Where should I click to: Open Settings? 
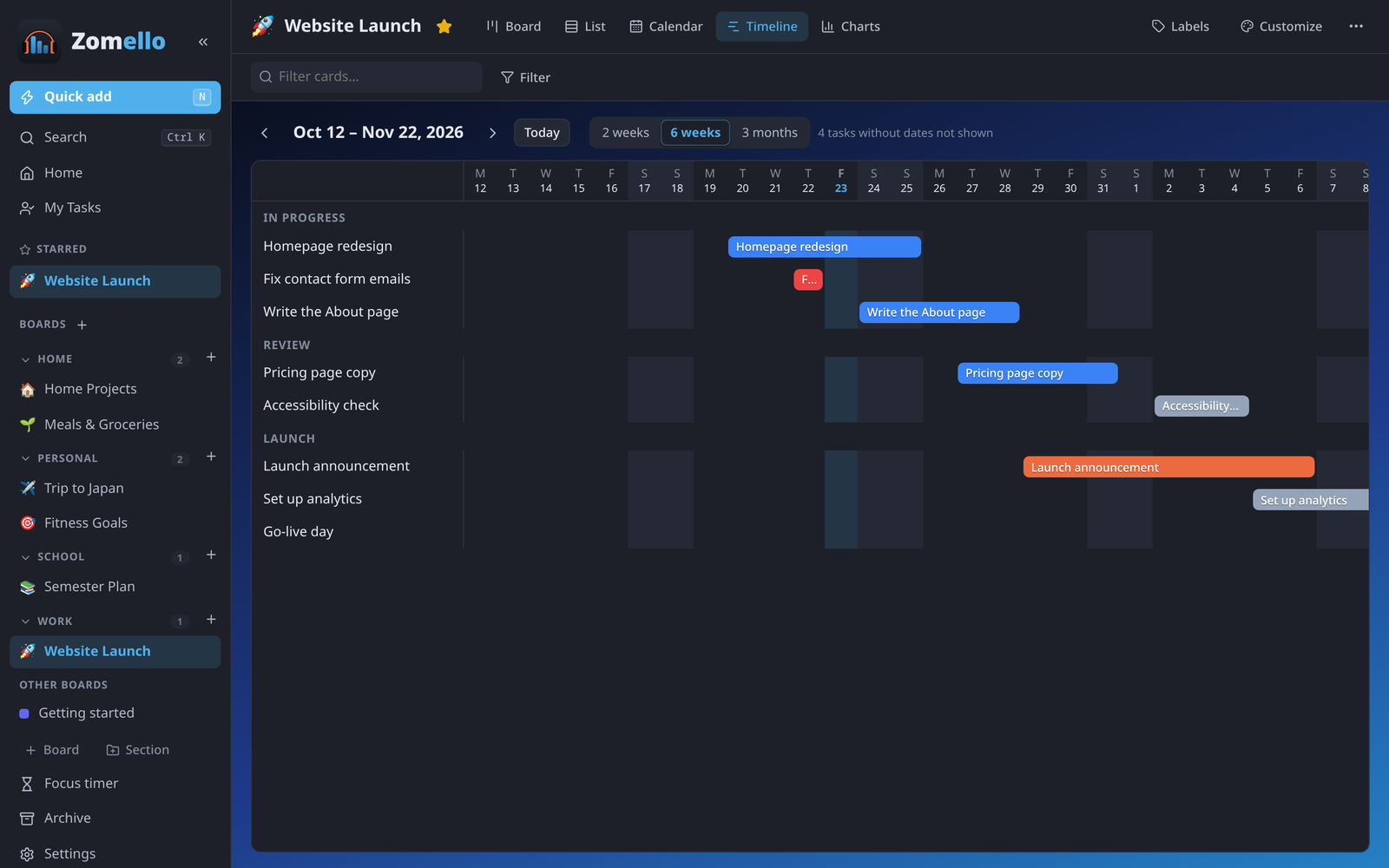coord(115,854)
